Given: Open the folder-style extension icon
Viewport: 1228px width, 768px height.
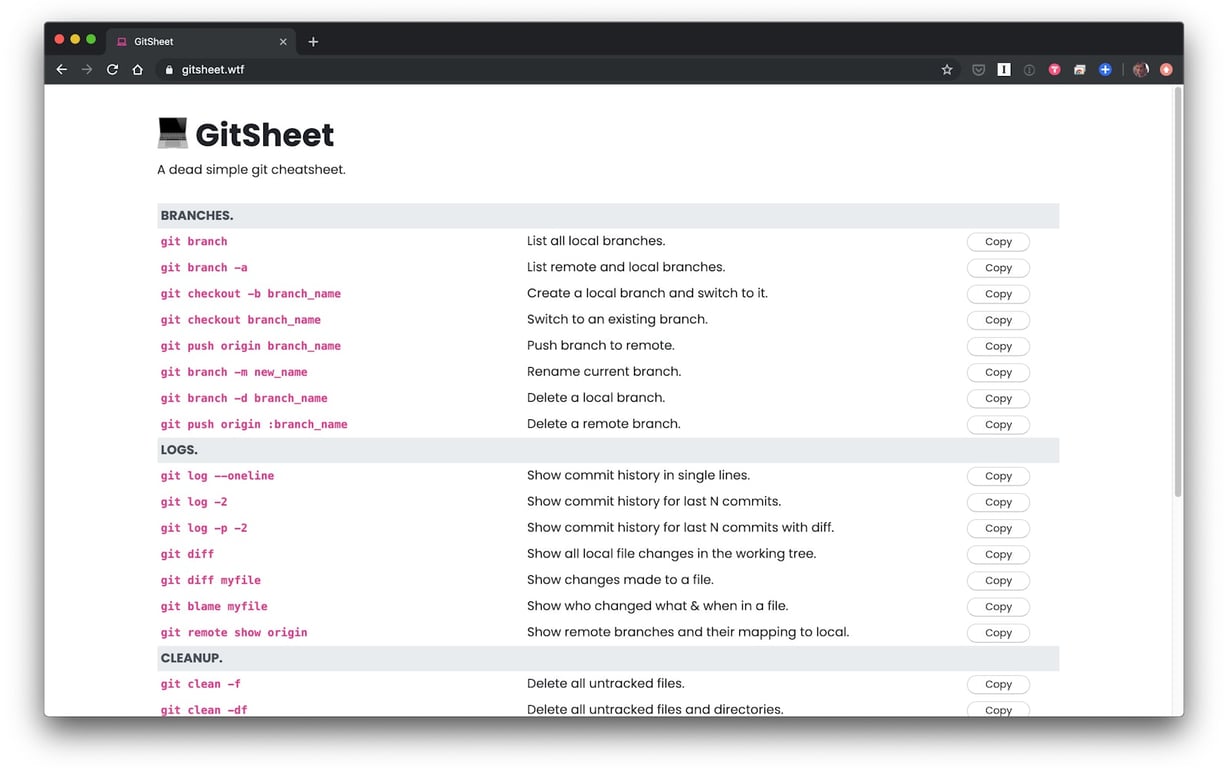Looking at the screenshot, I should click(1079, 69).
